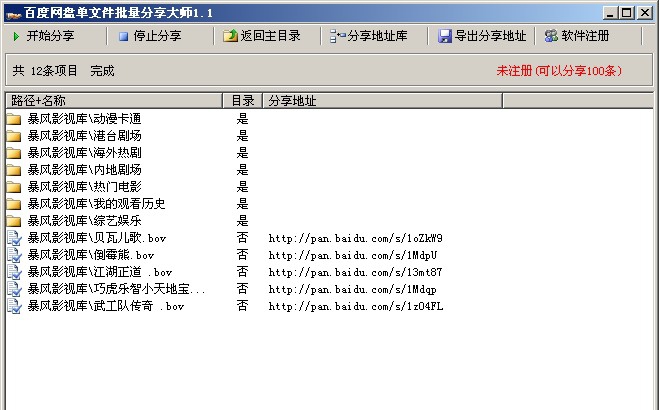This screenshot has height=410, width=659.
Task: Select file 暴风影视库\江湖正道 .bov
Action: tap(100, 272)
